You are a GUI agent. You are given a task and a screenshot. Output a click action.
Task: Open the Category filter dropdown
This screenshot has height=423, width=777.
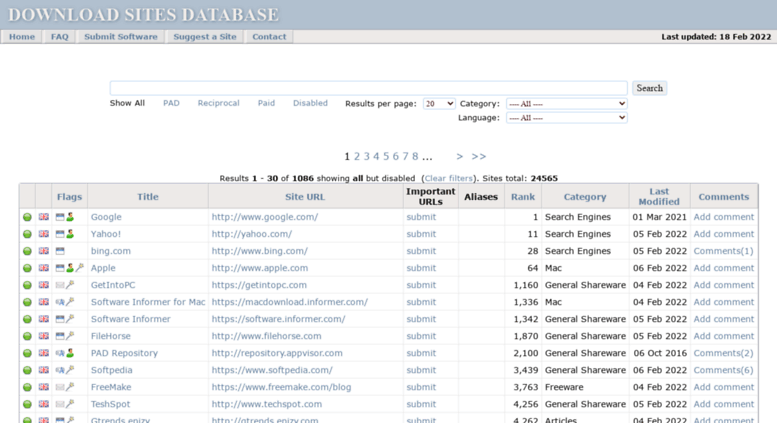click(566, 104)
